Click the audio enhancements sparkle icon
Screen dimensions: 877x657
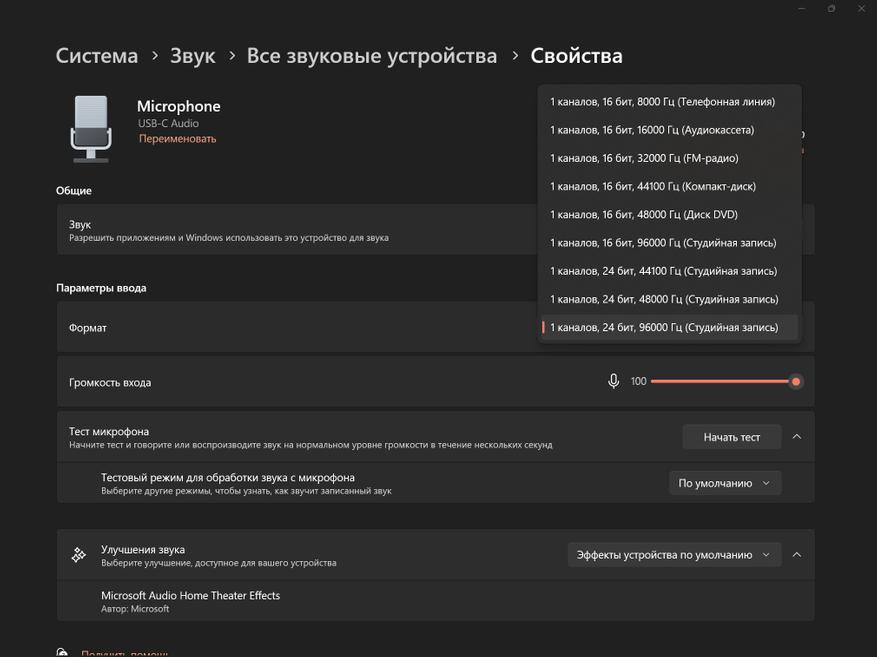tap(79, 555)
